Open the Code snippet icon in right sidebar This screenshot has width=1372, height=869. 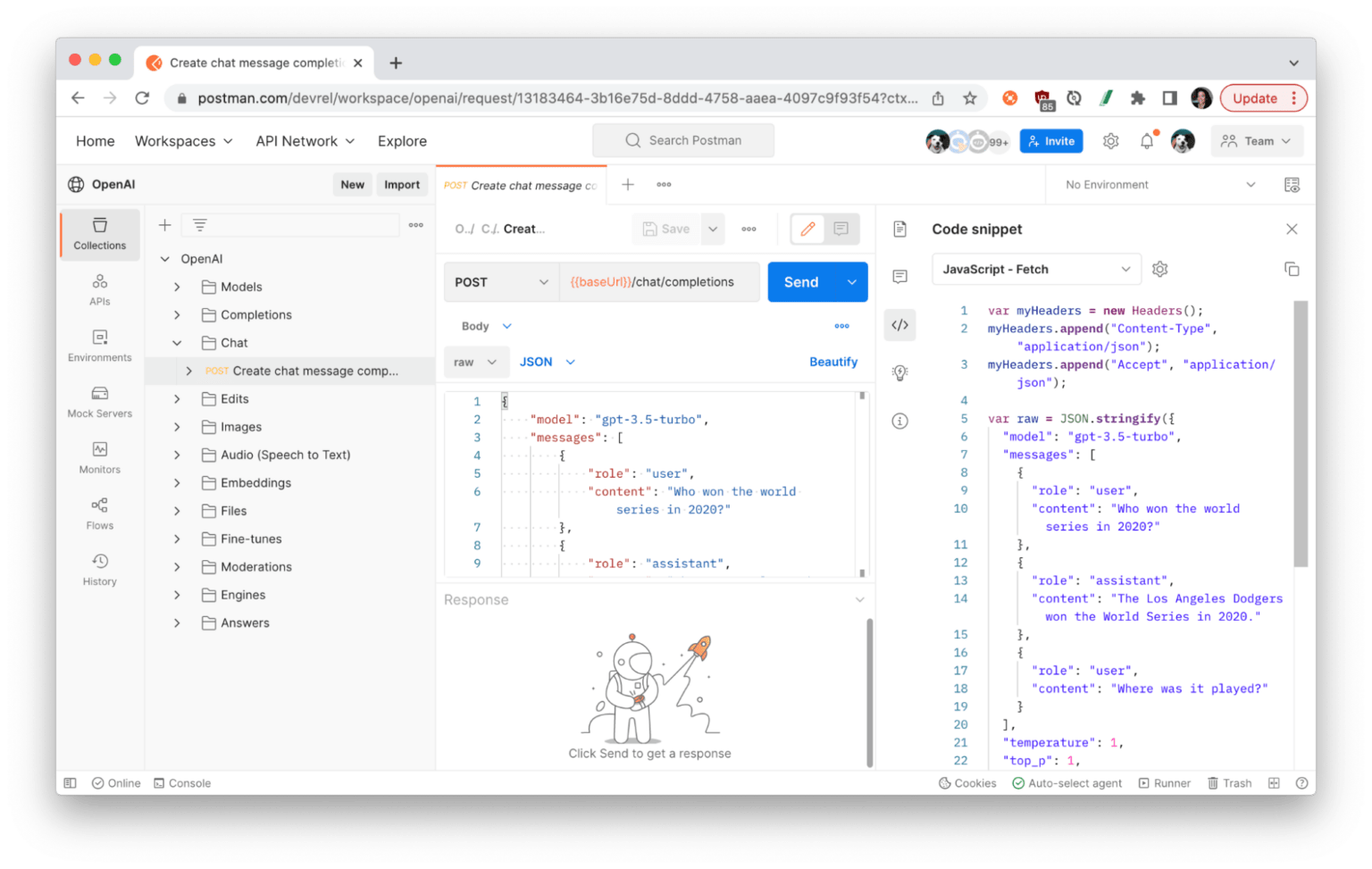pyautogui.click(x=899, y=325)
